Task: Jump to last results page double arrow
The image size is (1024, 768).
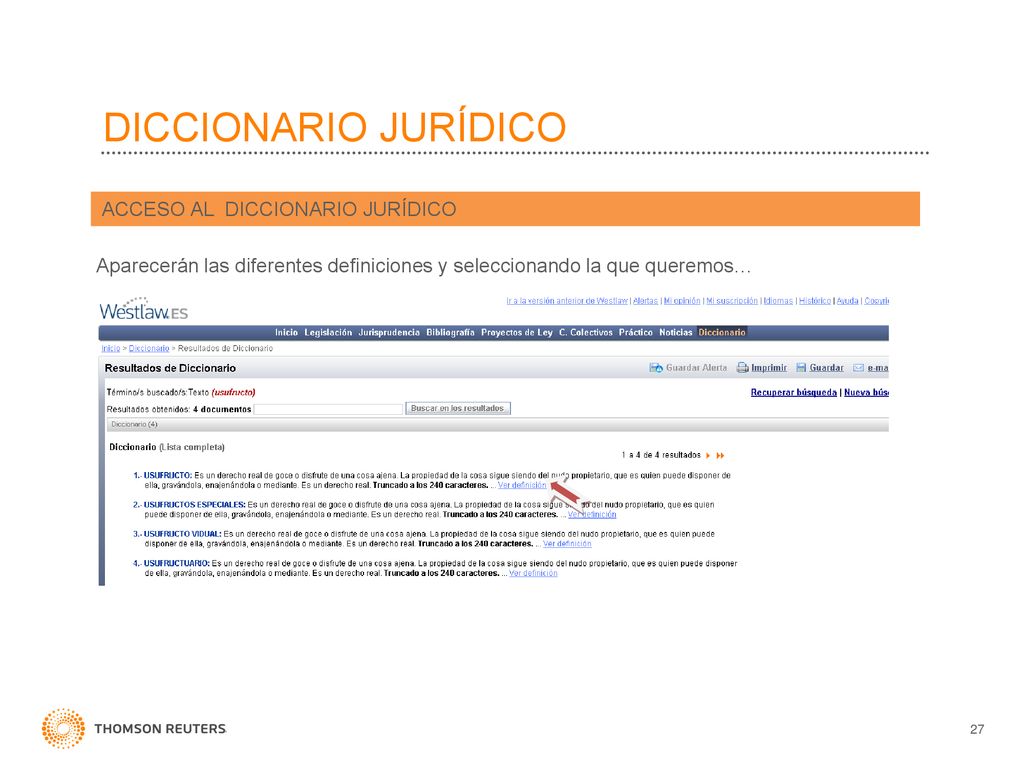Action: (720, 455)
